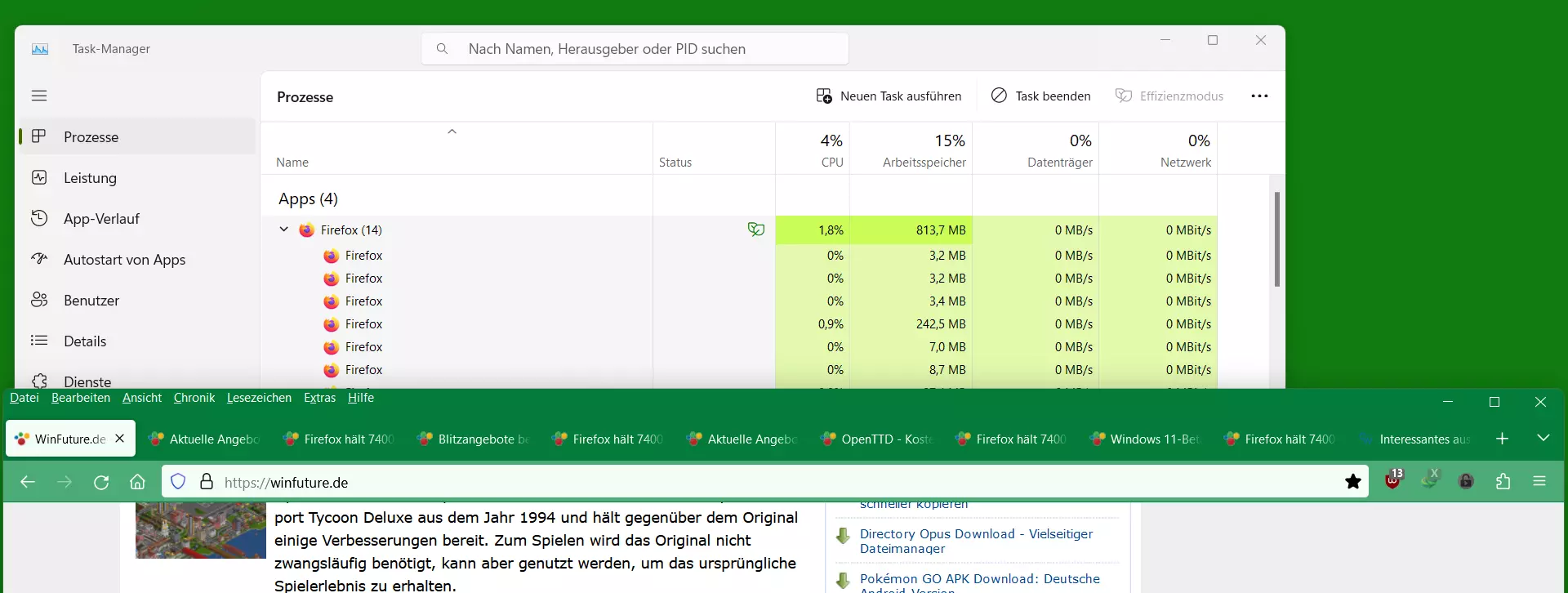The width and height of the screenshot is (1568, 593).
Task: Sort processes by Datenträger column
Action: [x=1036, y=149]
